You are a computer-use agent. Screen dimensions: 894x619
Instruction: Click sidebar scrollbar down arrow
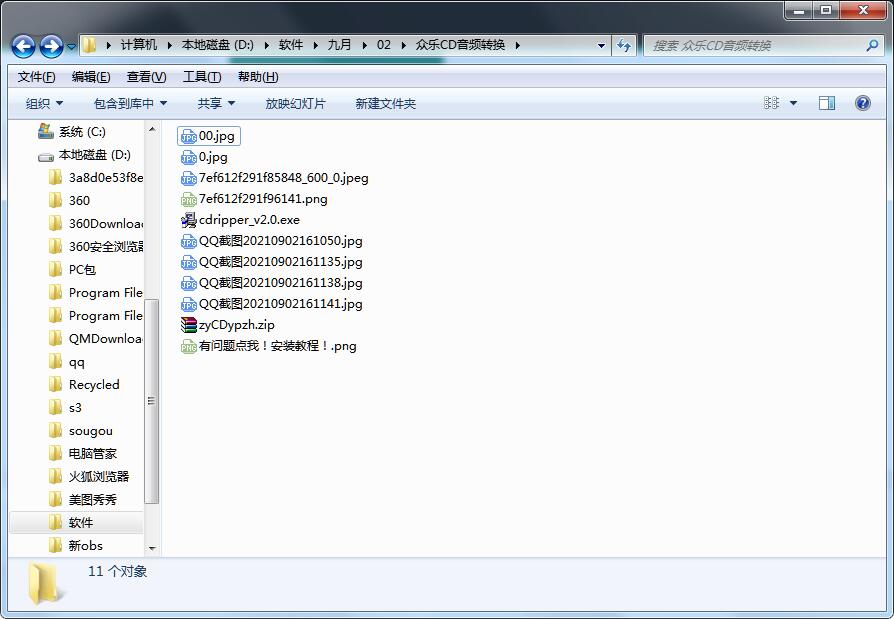[x=152, y=548]
